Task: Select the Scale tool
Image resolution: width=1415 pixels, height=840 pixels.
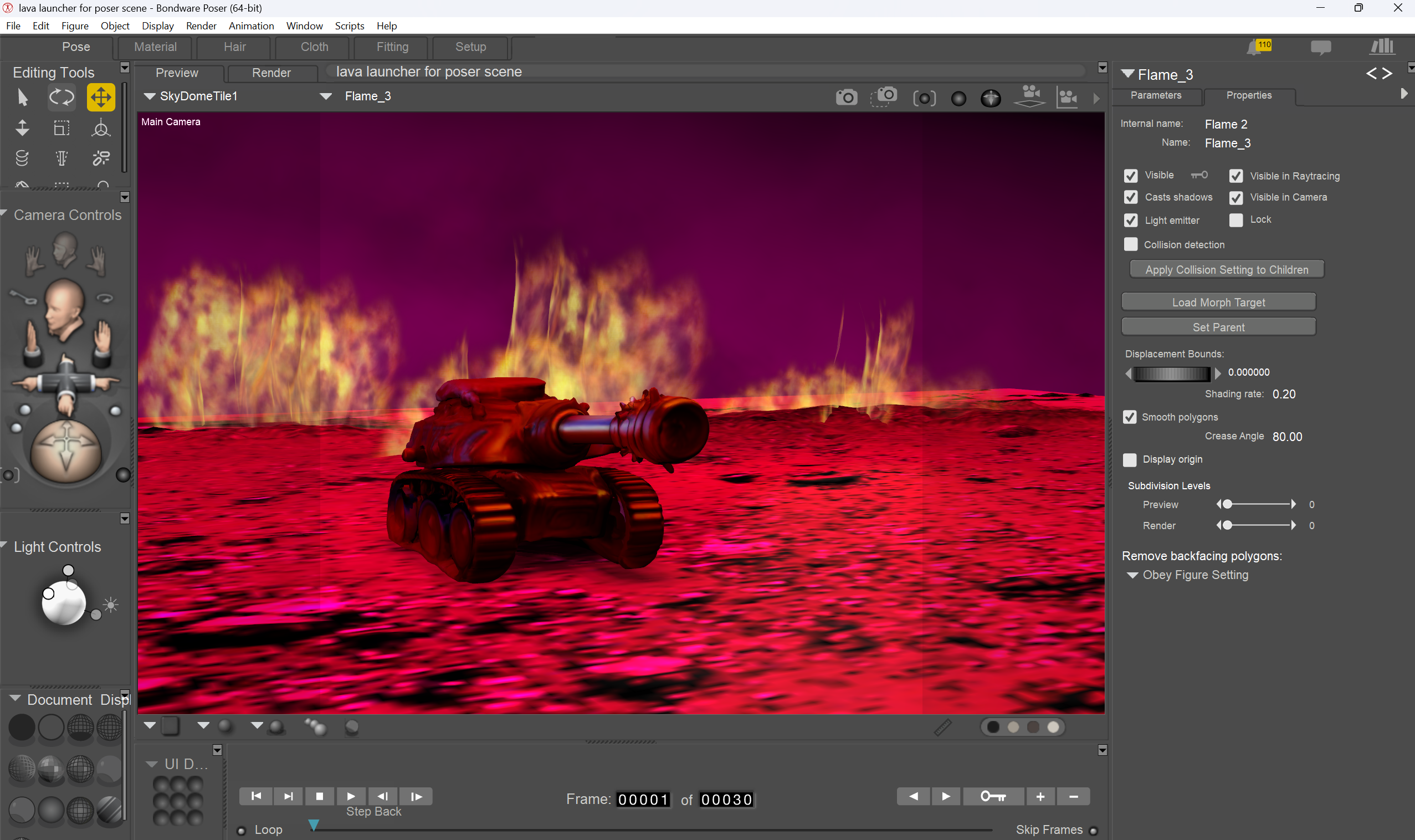Action: tap(61, 128)
